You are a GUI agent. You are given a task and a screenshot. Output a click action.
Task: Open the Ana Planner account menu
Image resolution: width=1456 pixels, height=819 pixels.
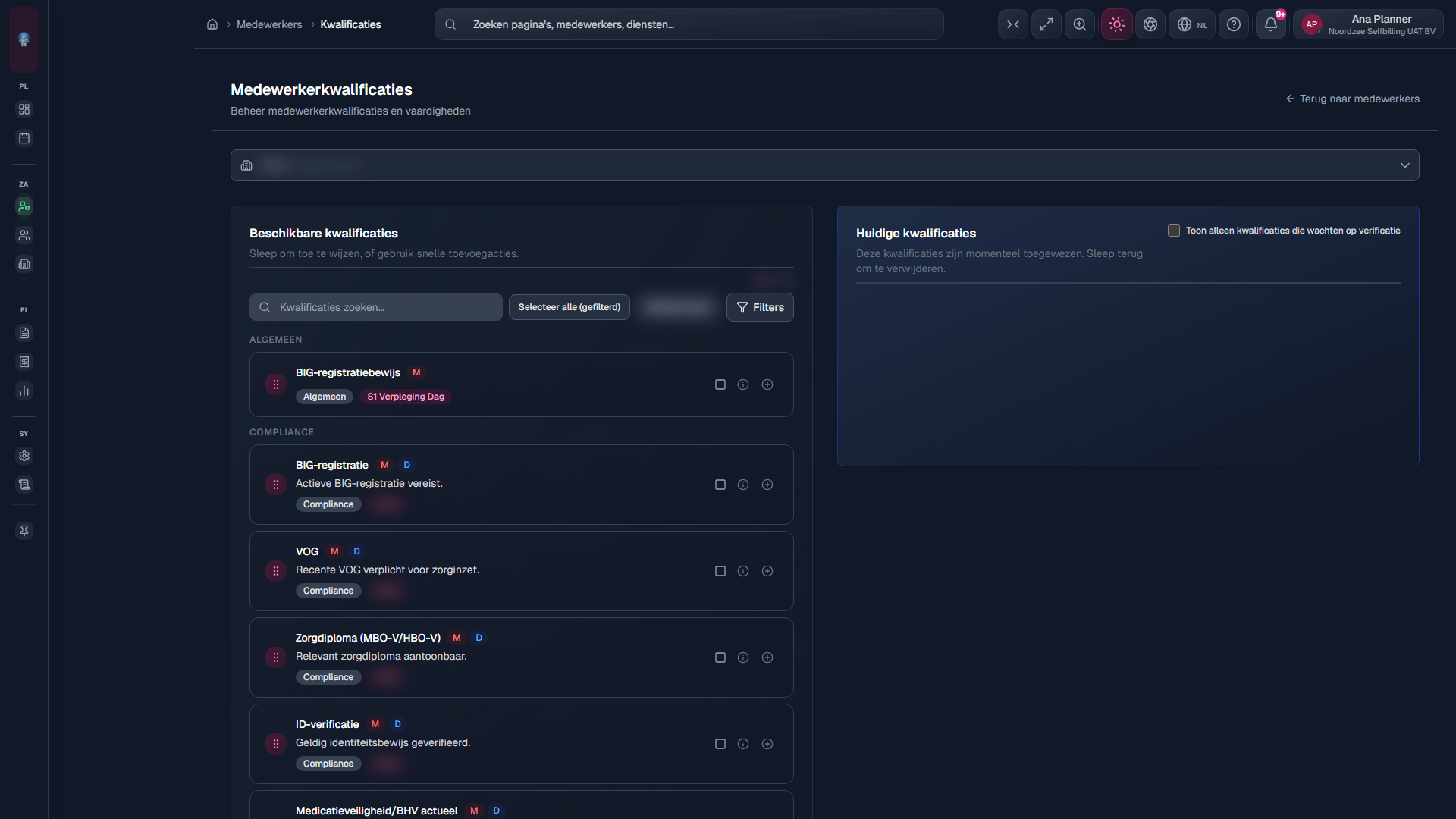1369,24
